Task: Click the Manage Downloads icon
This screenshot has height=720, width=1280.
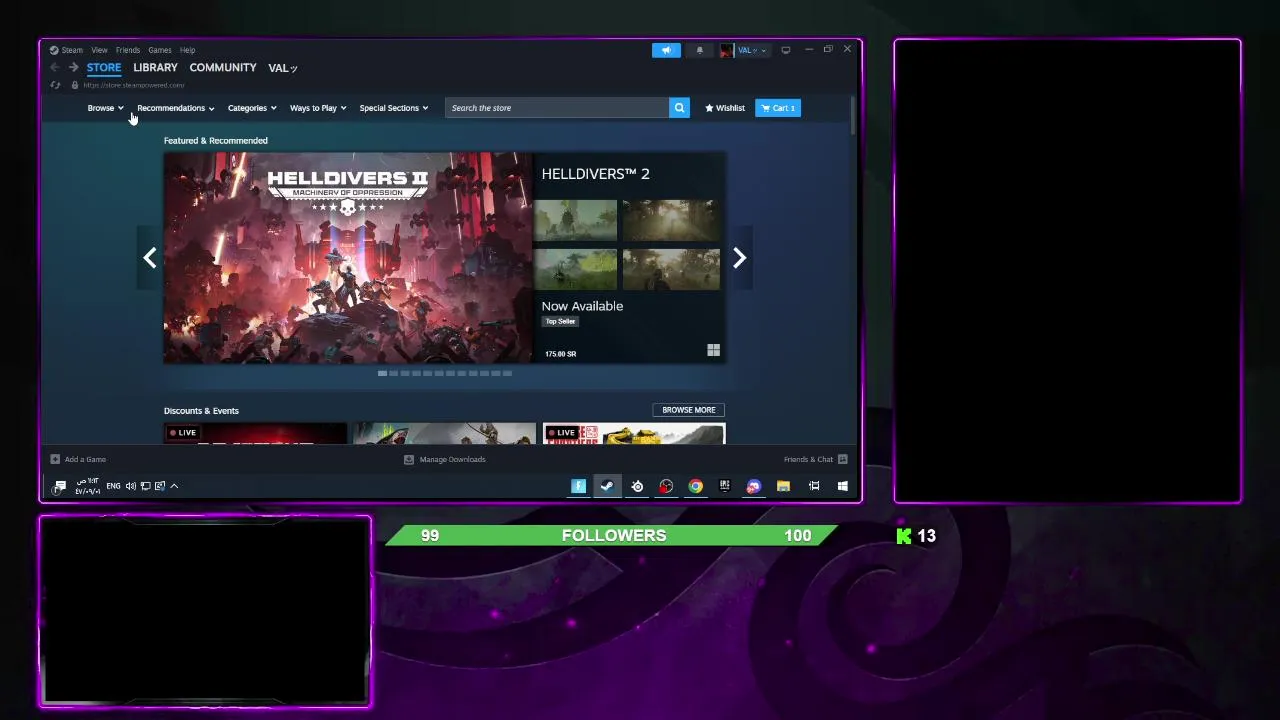Action: [x=408, y=459]
